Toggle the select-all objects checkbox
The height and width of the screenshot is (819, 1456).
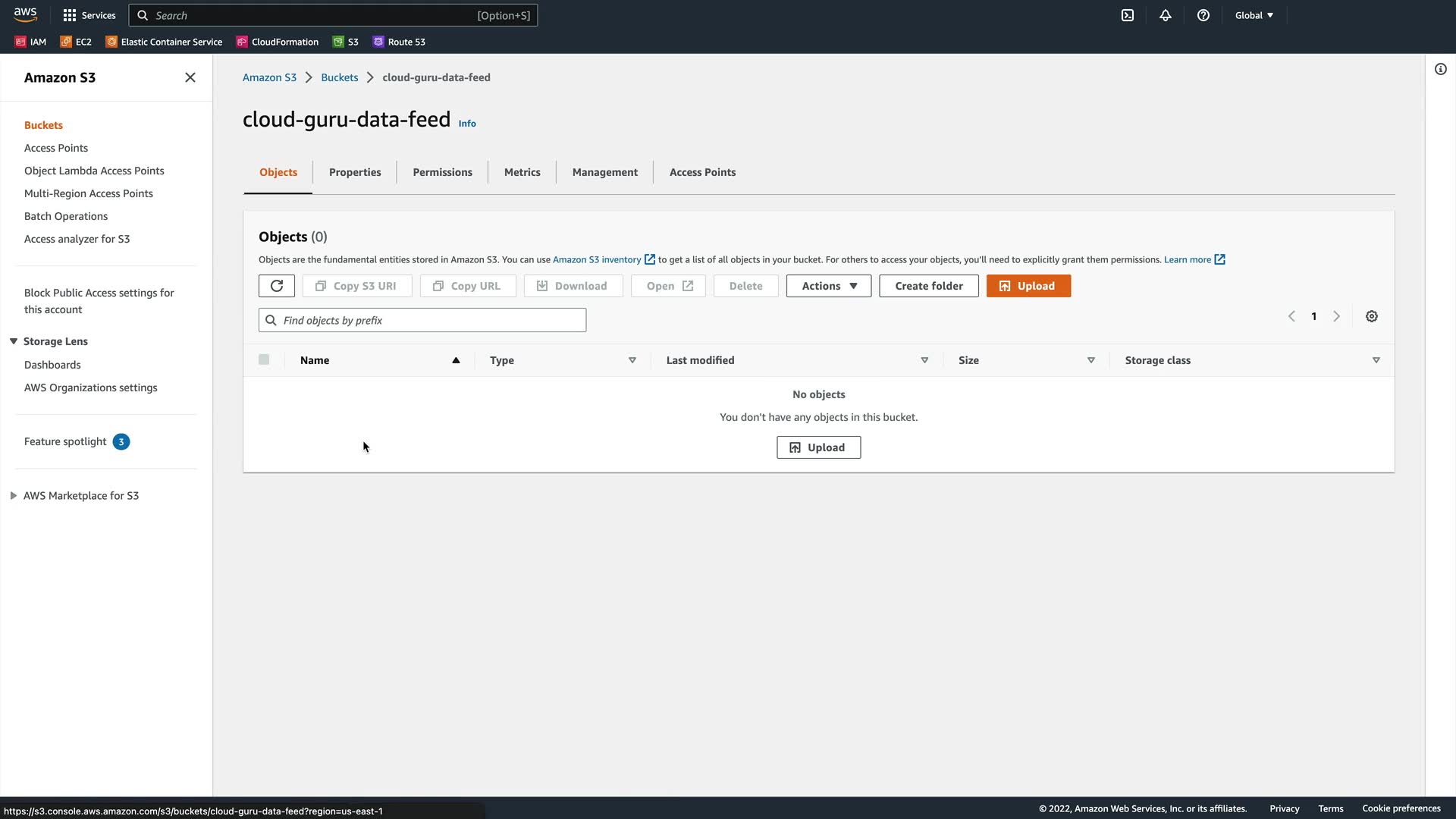[264, 359]
